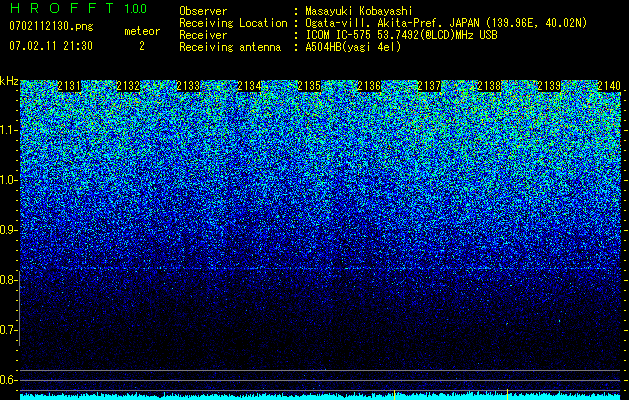
Task: Click the 1.0 frequency axis label
Action: (x=9, y=180)
